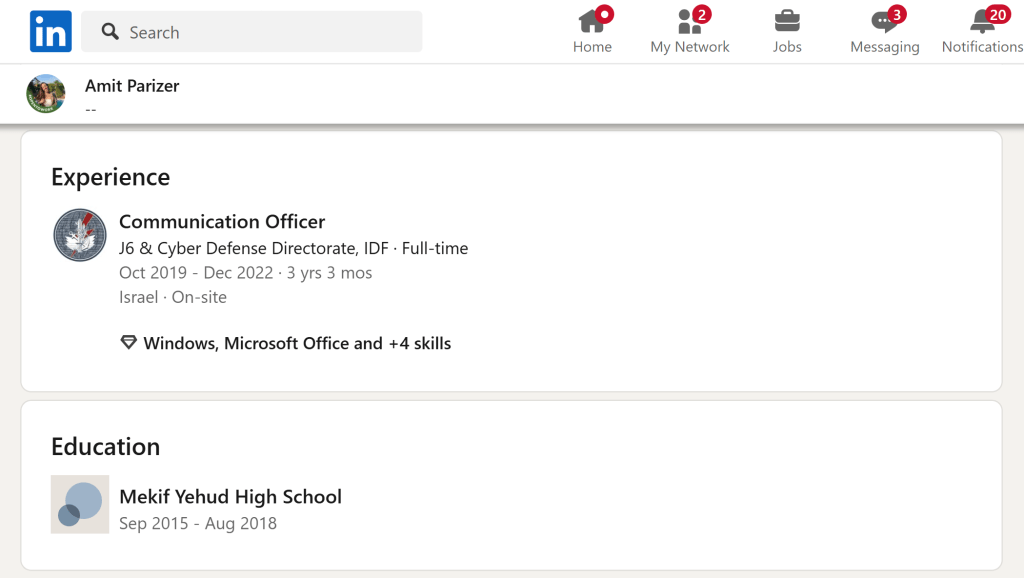This screenshot has height=578, width=1024.
Task: Open Messaging chat bubble icon
Action: pos(884,22)
